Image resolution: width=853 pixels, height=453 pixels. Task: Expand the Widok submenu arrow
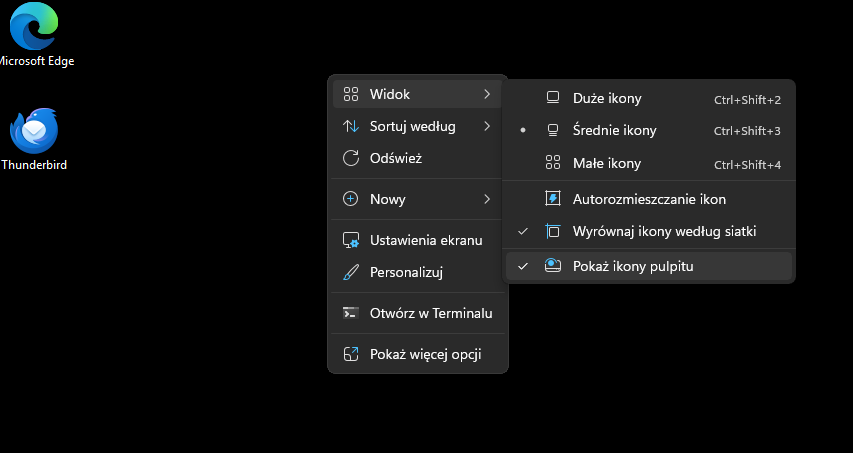[487, 94]
